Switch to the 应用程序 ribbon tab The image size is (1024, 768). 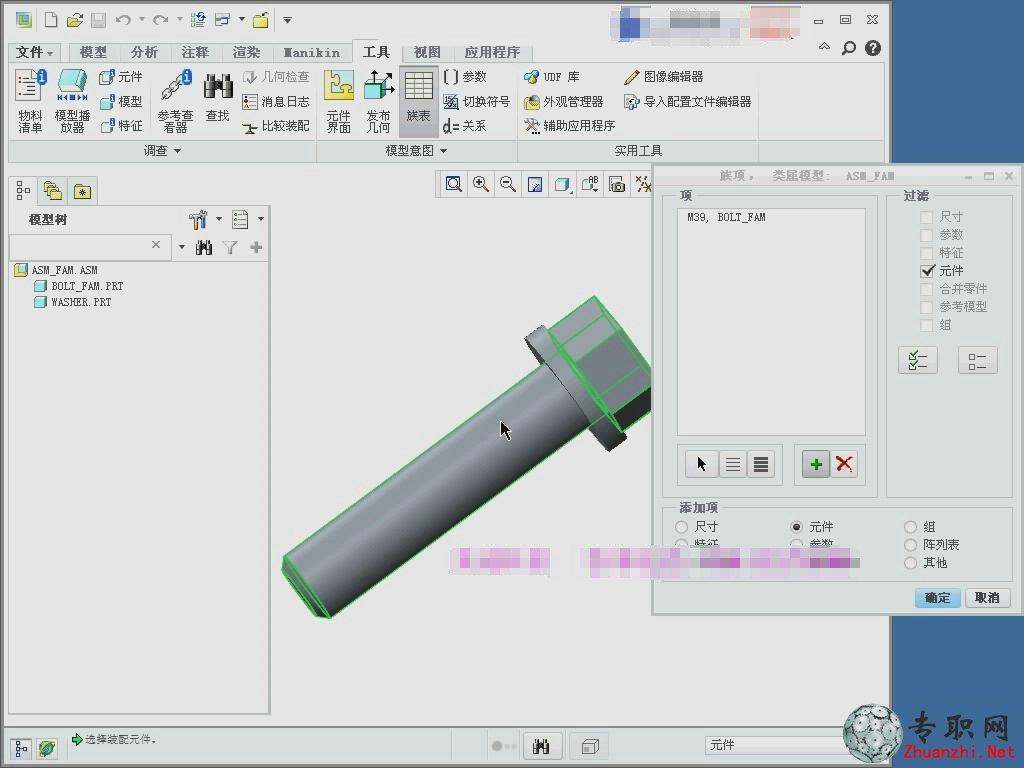tap(492, 52)
